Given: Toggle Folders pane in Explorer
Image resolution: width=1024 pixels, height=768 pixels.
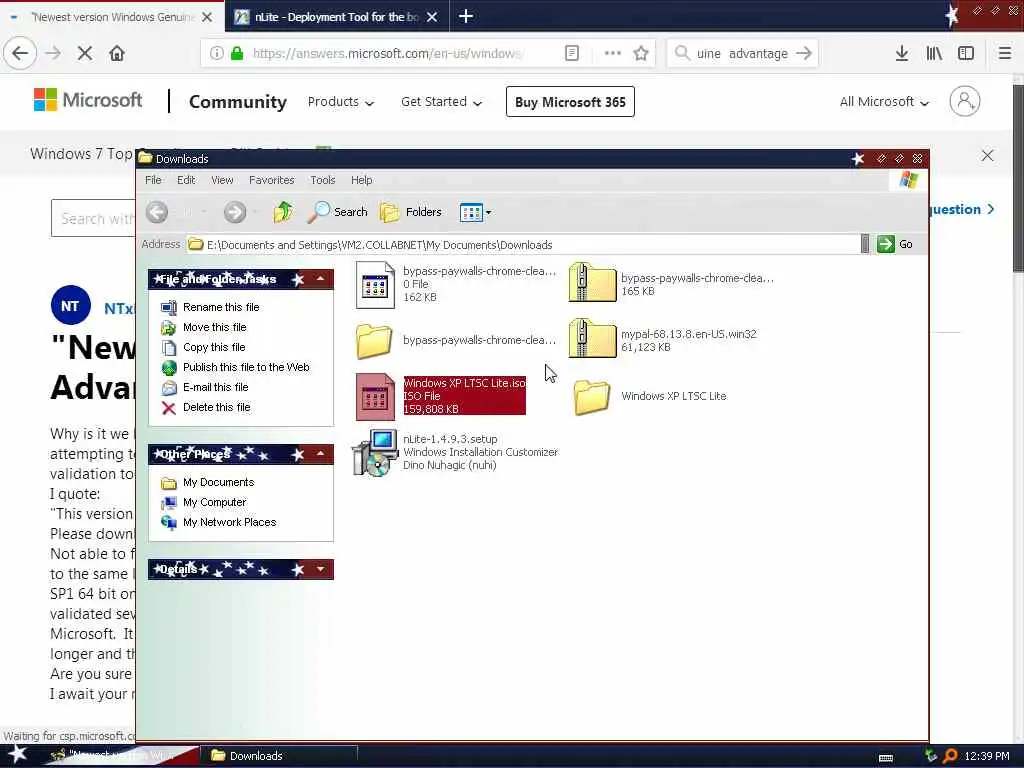Looking at the screenshot, I should 411,212.
